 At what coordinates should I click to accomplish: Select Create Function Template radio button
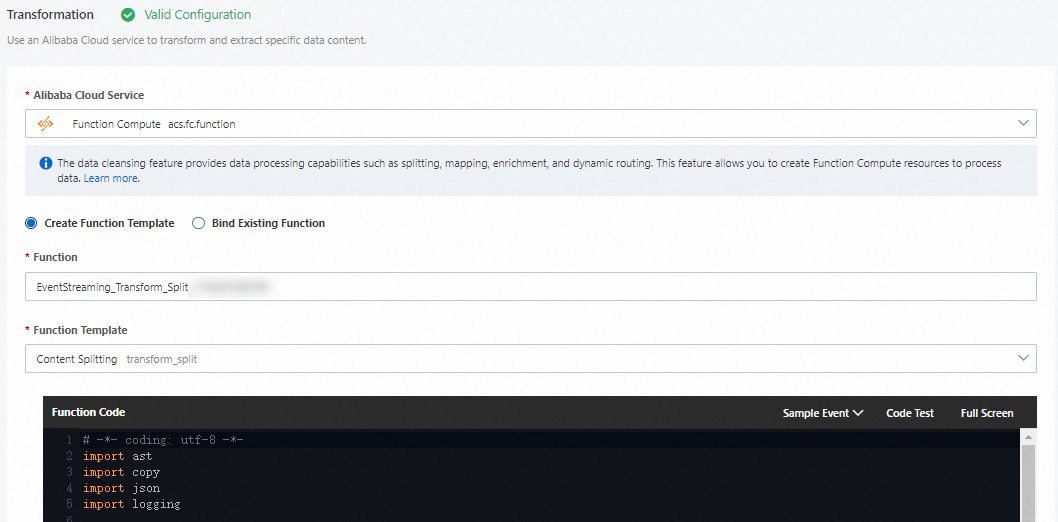tap(31, 223)
